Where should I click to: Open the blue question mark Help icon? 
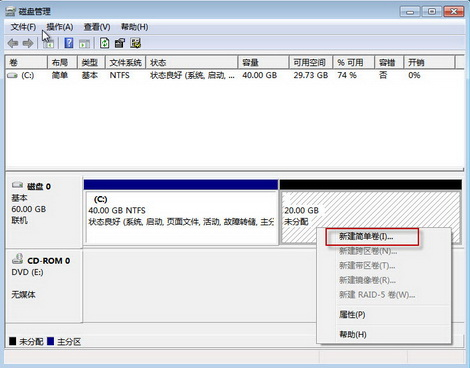[69, 43]
